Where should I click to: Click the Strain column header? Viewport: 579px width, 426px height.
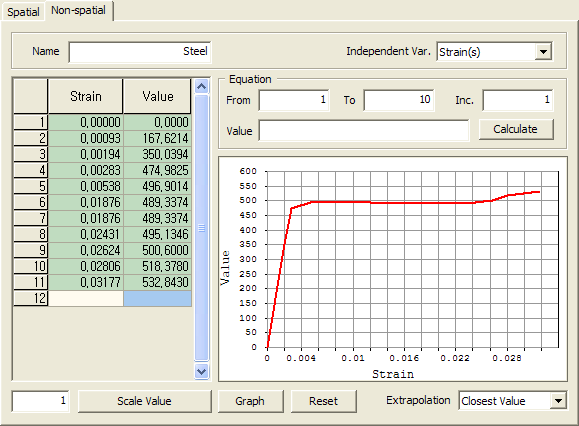[x=86, y=96]
